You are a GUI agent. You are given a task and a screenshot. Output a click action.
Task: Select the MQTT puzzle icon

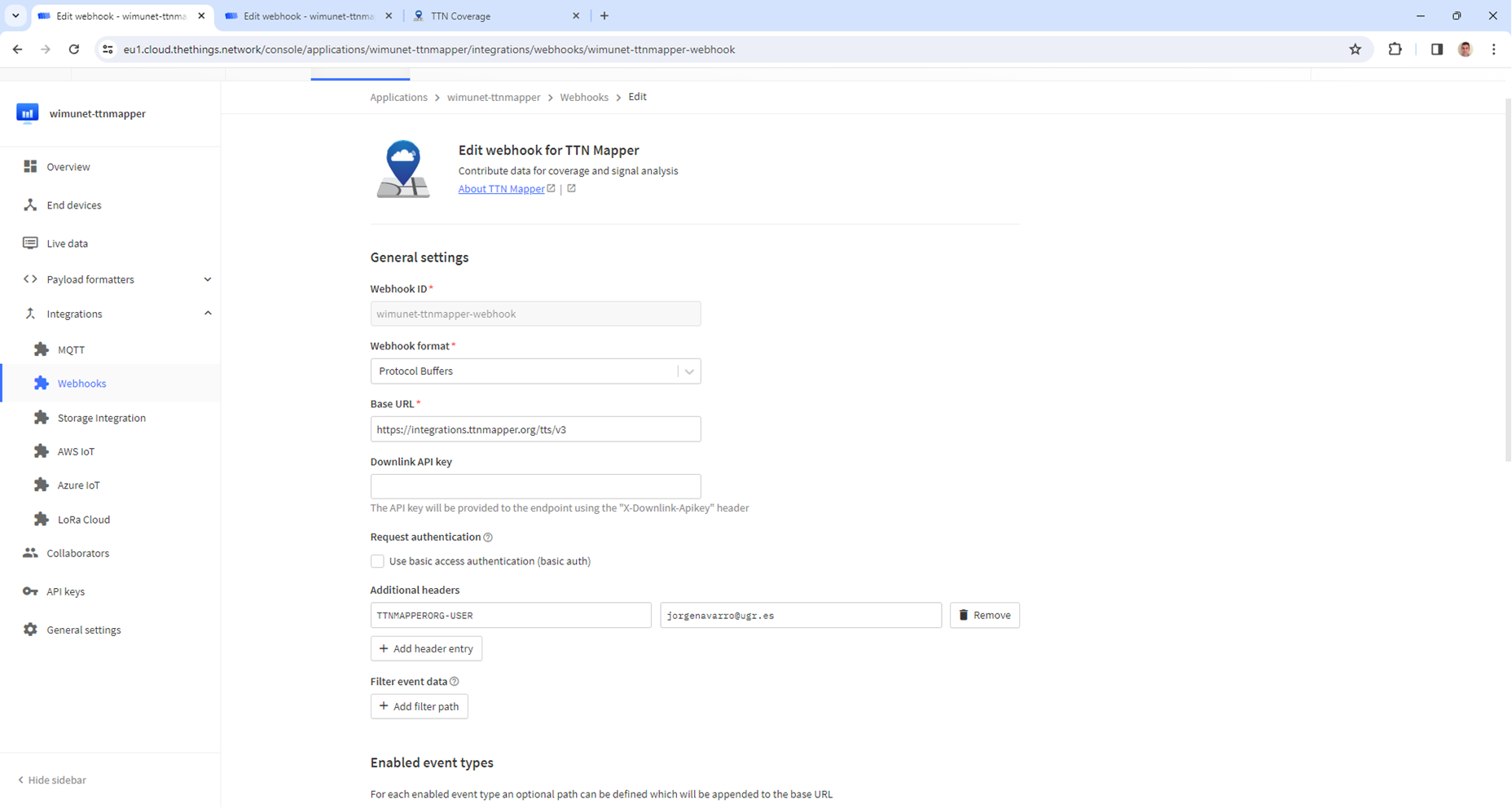(x=42, y=349)
